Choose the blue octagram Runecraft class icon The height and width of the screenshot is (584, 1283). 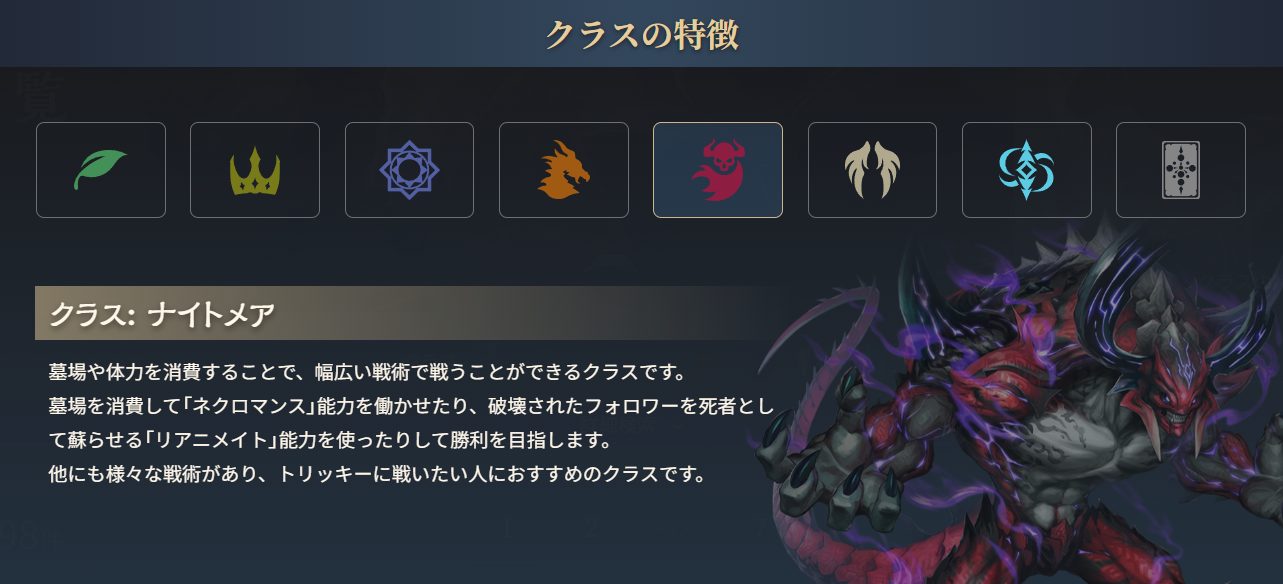click(x=409, y=170)
